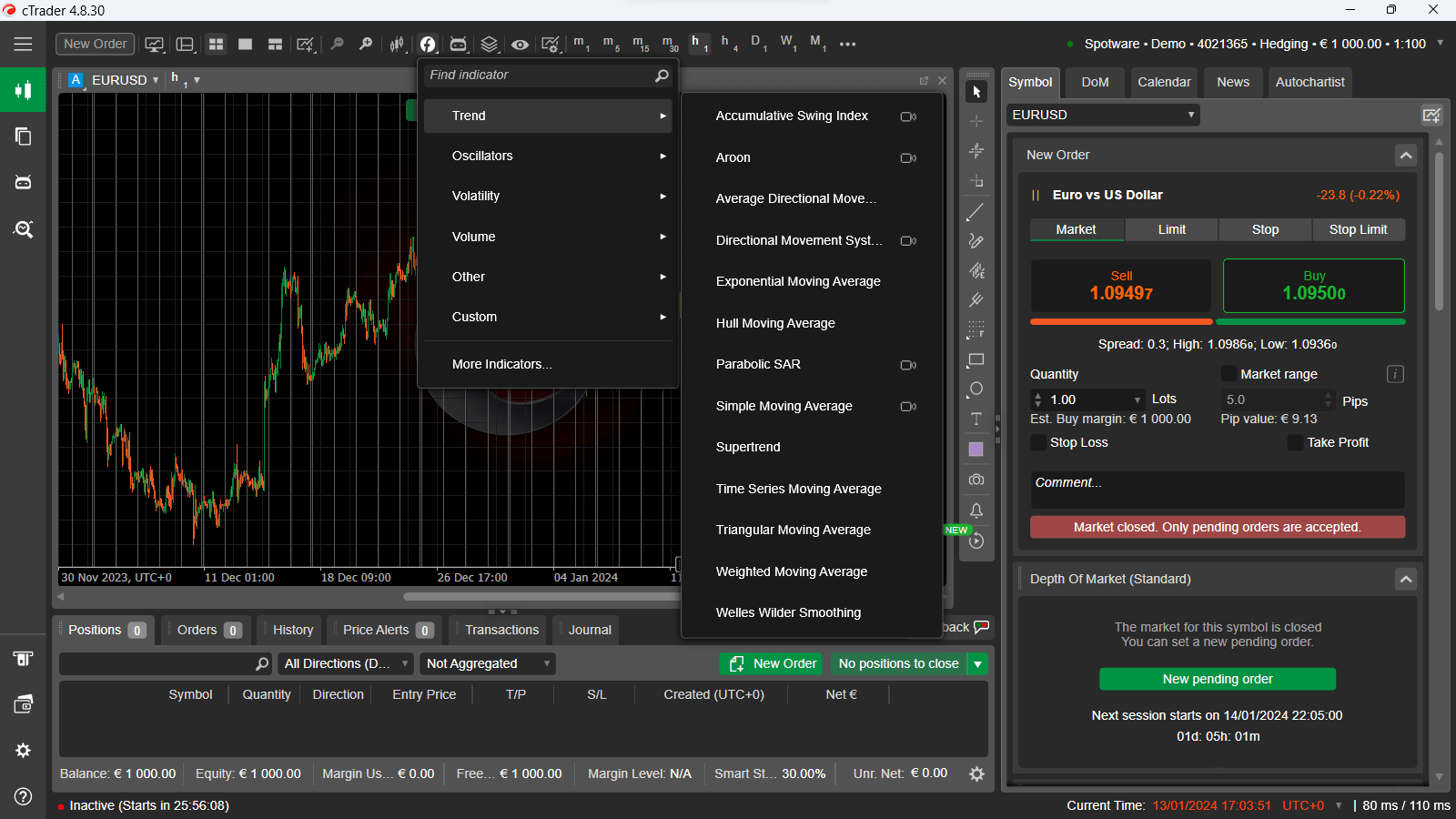Open the History tab

[x=292, y=630]
